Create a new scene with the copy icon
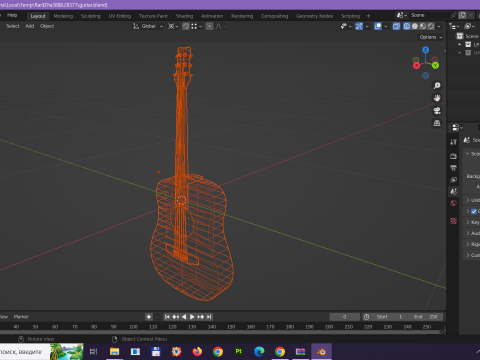The image size is (480, 360). [x=462, y=15]
